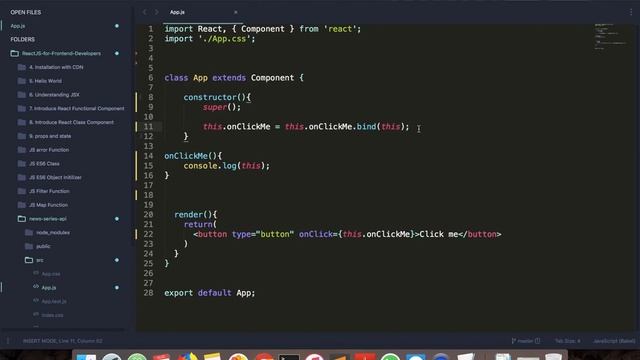Open App.css in the src folder
This screenshot has height=360, width=640.
tap(51, 274)
